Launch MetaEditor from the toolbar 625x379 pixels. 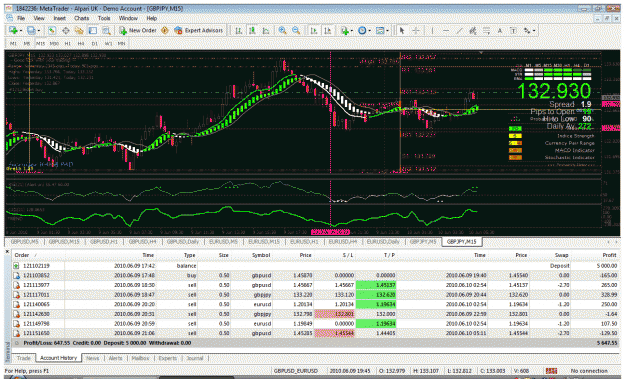coord(165,31)
